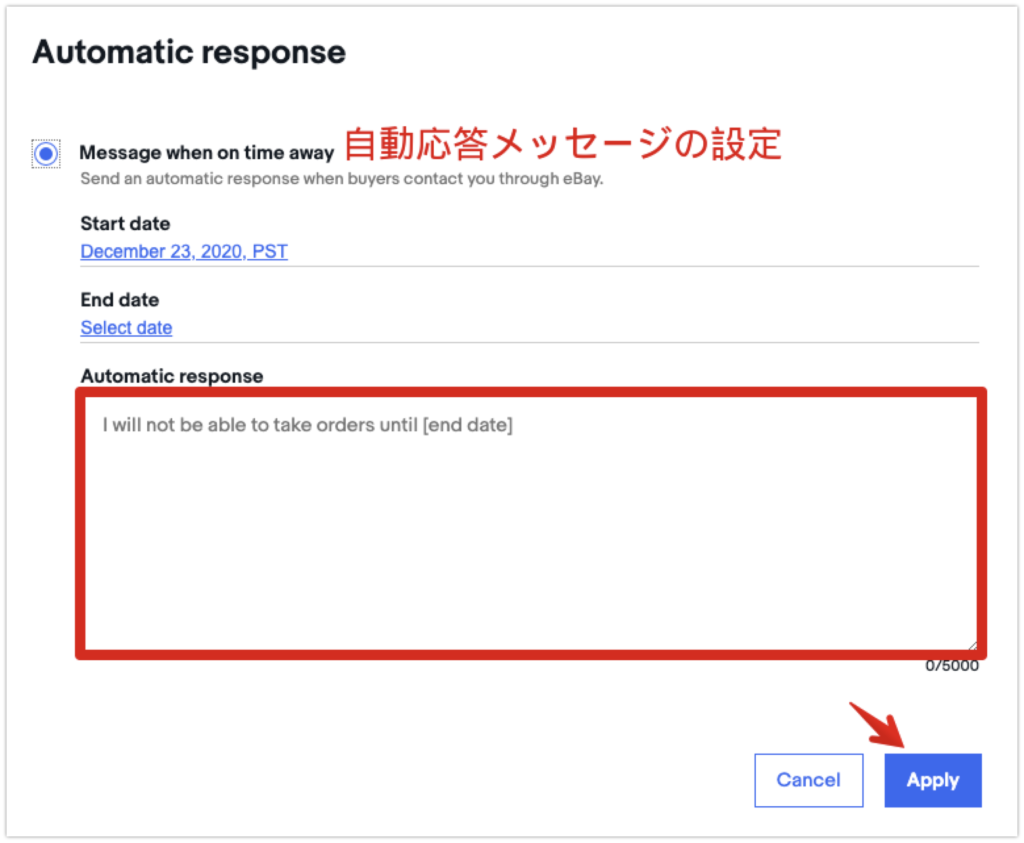The image size is (1024, 843).
Task: Click the 'End date' section label
Action: 119,299
